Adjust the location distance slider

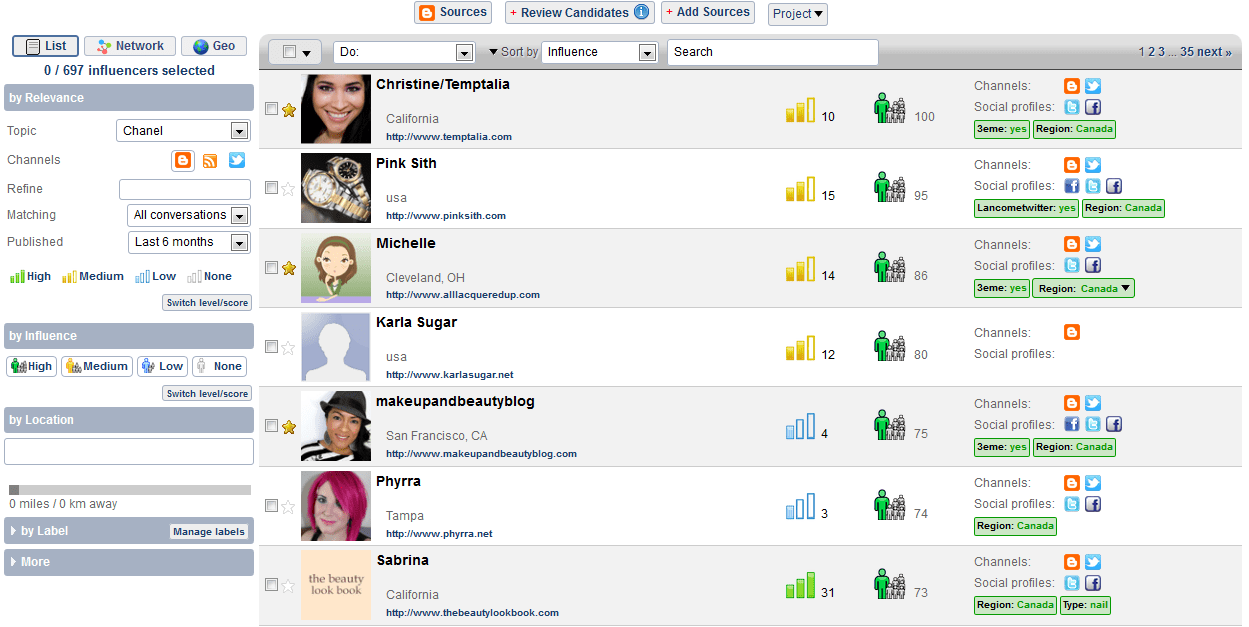pyautogui.click(x=14, y=490)
